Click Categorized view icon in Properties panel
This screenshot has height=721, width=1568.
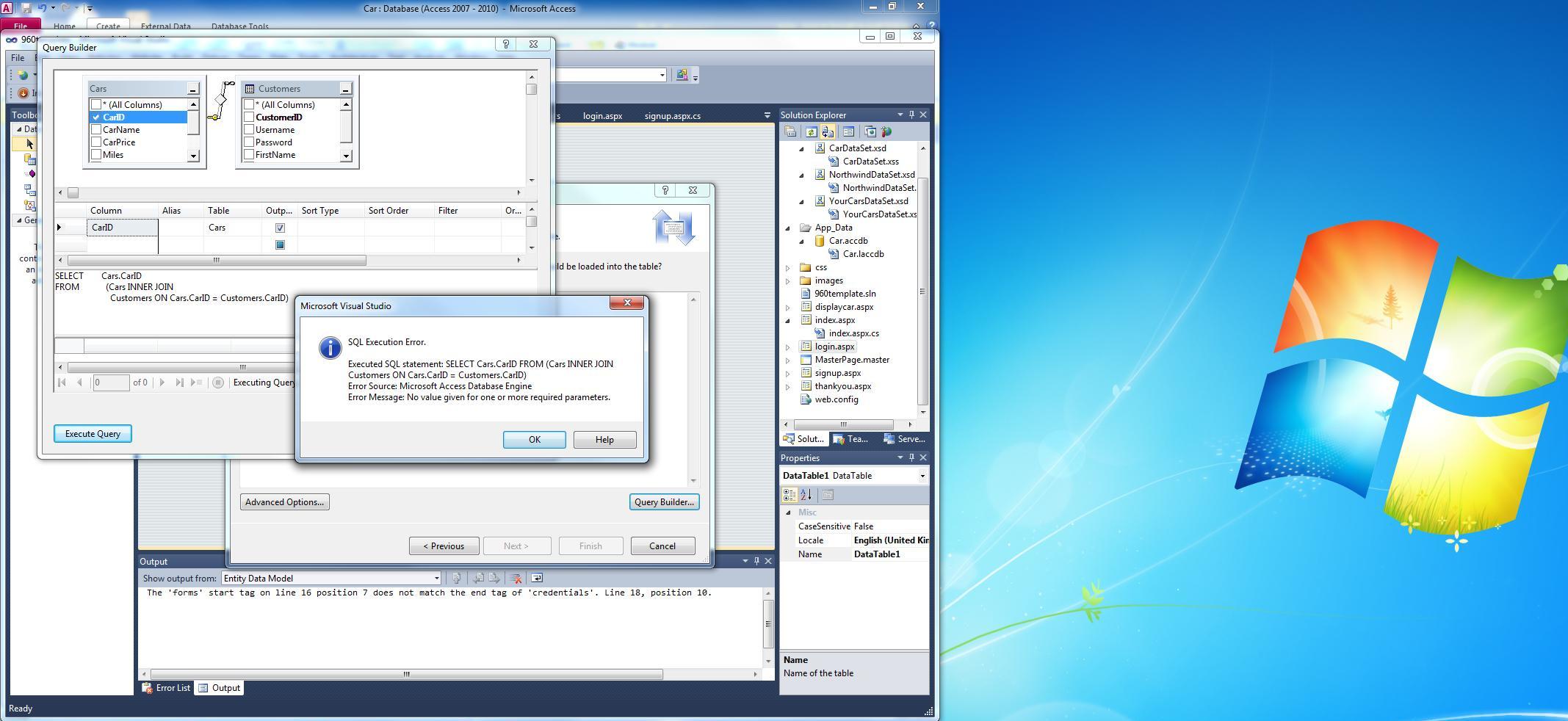(790, 495)
